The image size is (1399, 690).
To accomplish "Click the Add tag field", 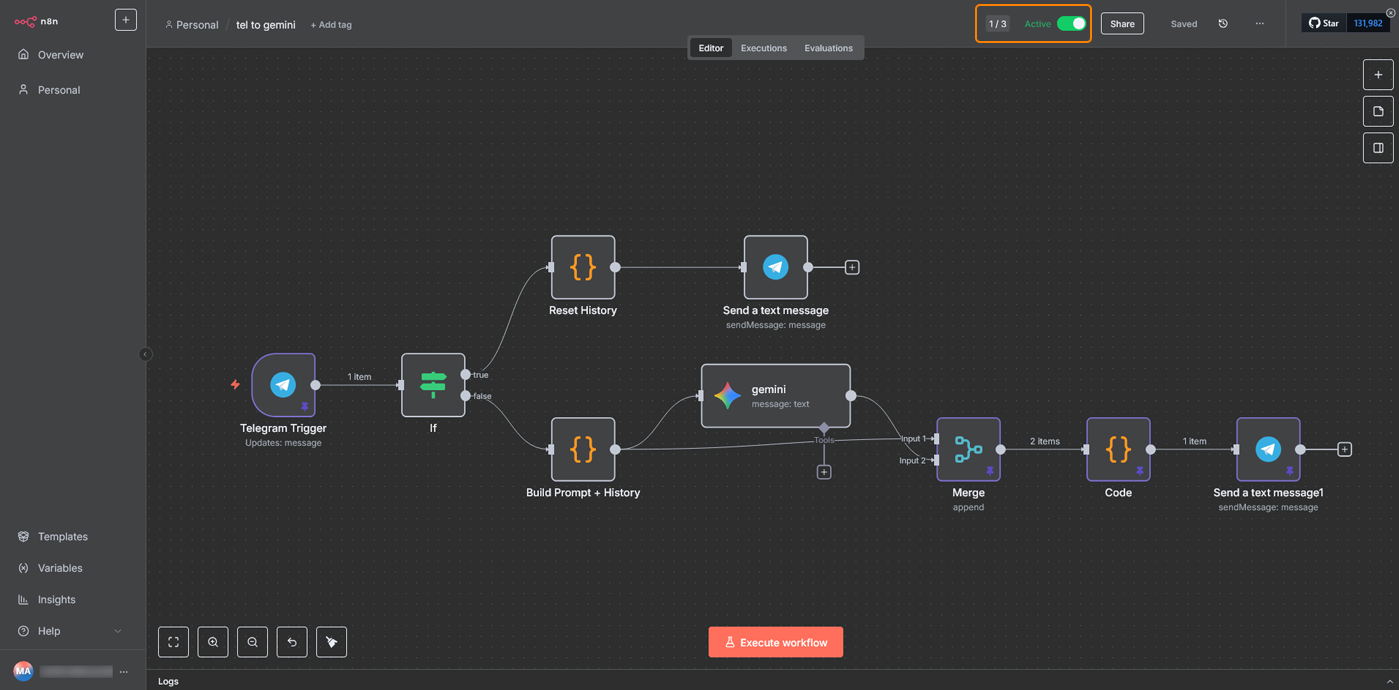I will coord(331,25).
